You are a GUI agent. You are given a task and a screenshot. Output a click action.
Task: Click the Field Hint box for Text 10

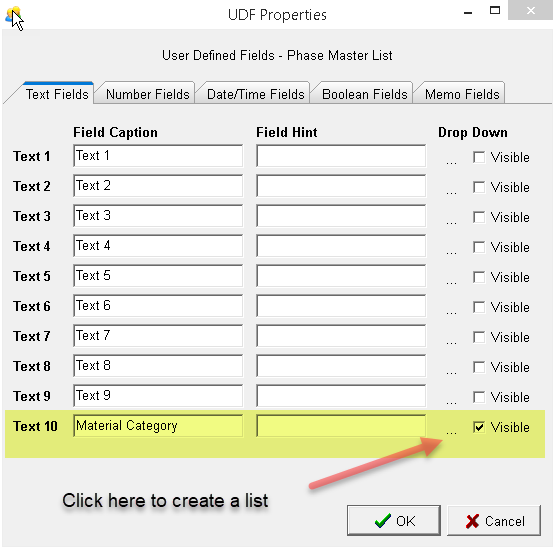point(341,425)
